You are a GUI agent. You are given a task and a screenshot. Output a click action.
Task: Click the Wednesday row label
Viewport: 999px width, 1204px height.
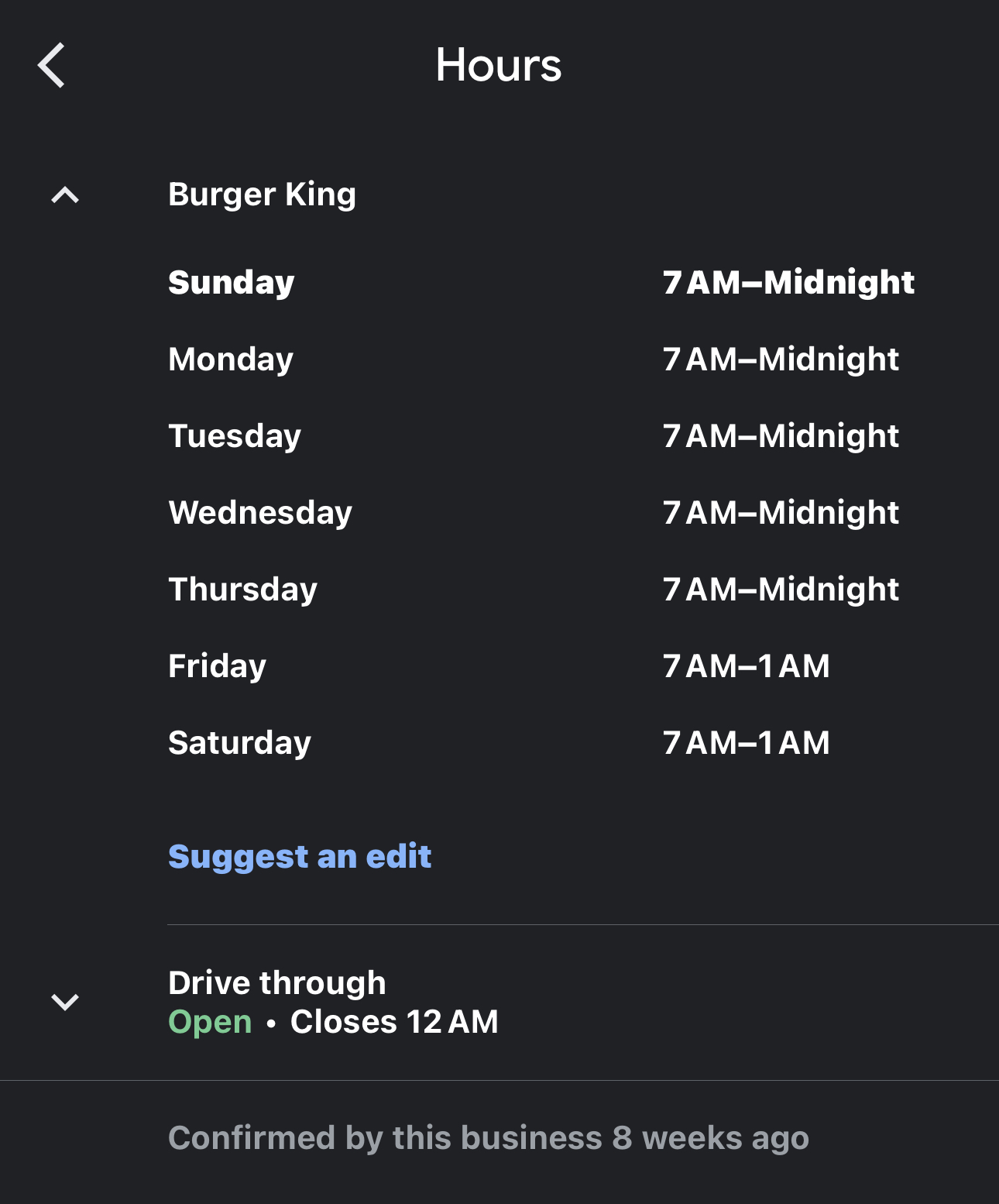[x=260, y=513]
